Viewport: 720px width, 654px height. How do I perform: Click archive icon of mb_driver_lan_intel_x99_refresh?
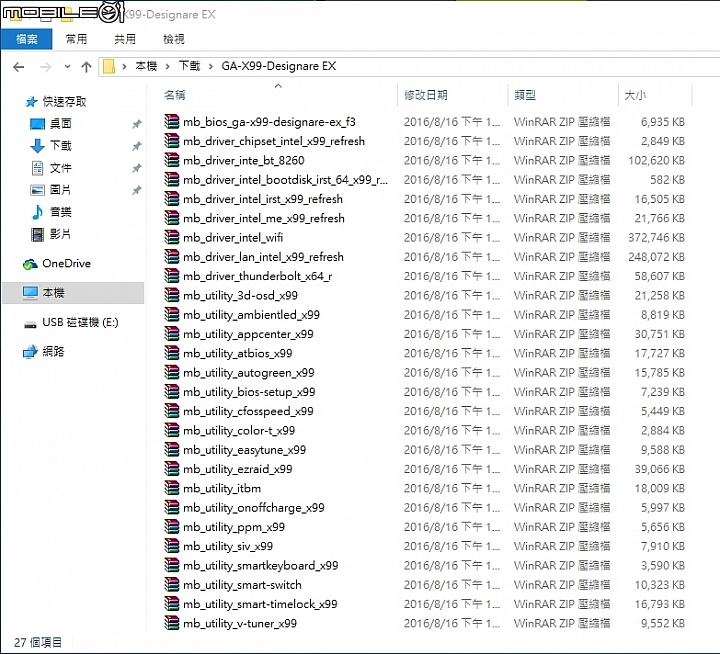pos(172,256)
